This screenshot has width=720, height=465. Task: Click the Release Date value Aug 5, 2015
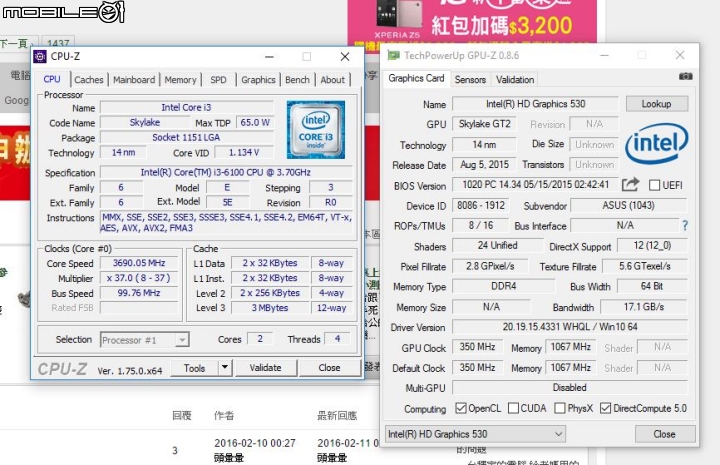tap(484, 164)
